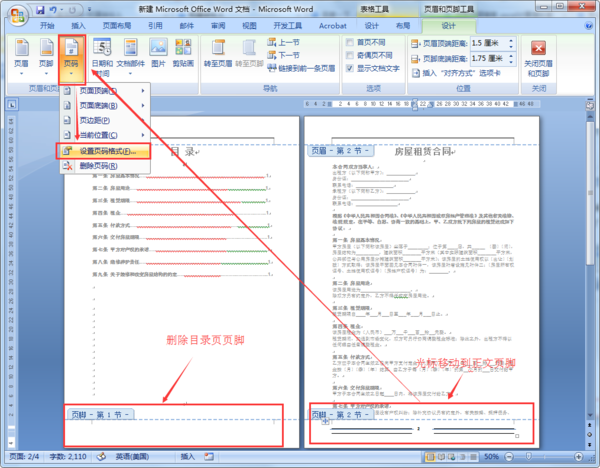Viewport: 600px width, 468px height.
Task: Decrease 页脚底端距离 value with spinner
Action: (511, 62)
